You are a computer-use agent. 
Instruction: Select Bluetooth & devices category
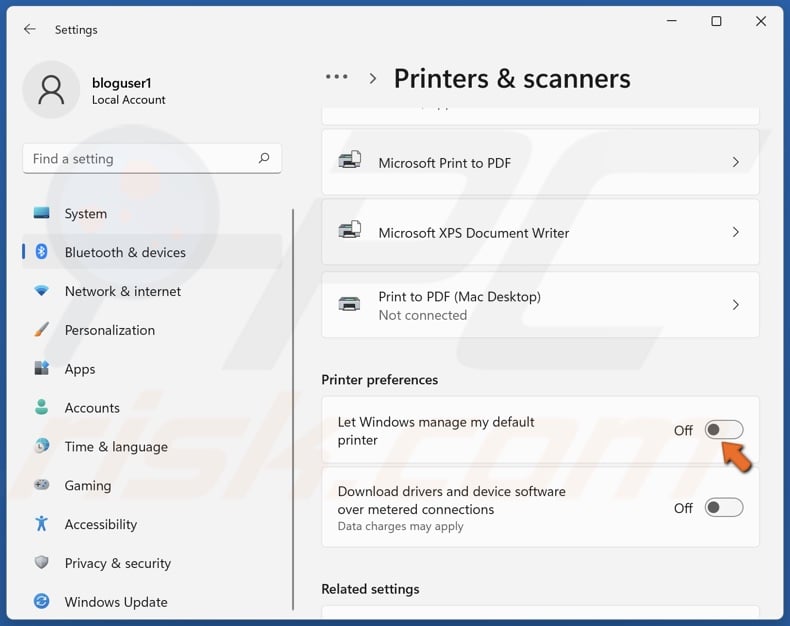click(152, 252)
